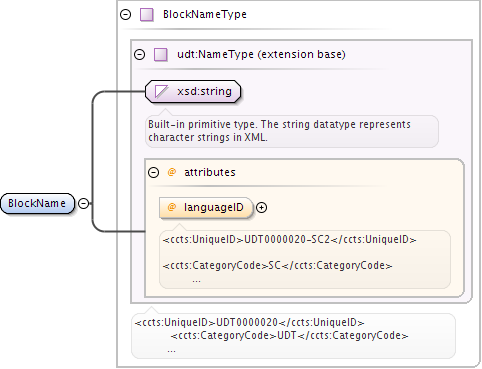Click the udt:NameType (extension base) label
The width and height of the screenshot is (482, 369).
point(261,54)
